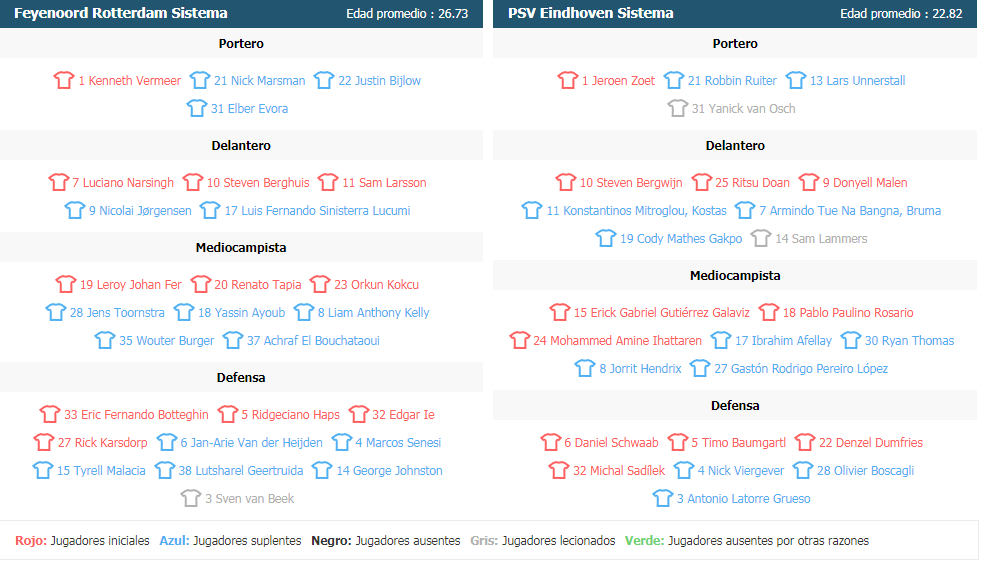Click the Feyenoord Rotterdam Sistema header
This screenshot has width=981, height=562.
(121, 13)
